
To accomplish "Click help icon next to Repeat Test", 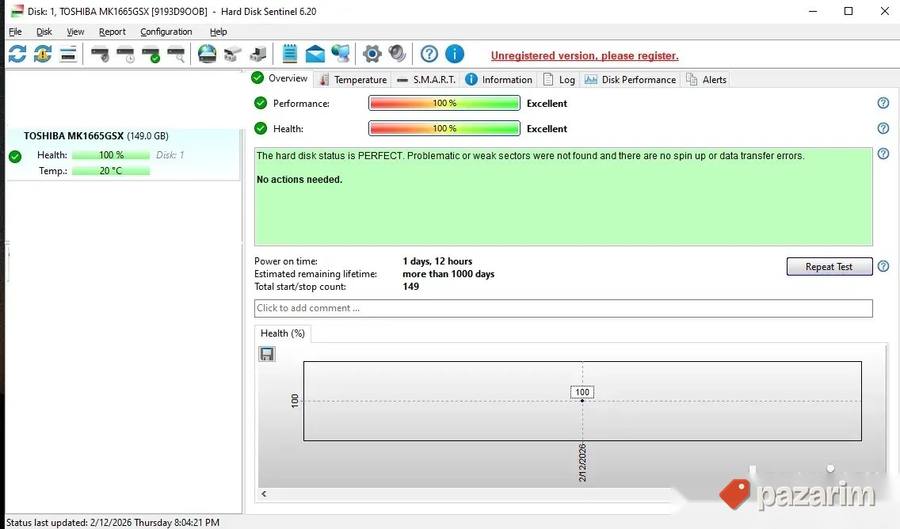I will pos(883,266).
